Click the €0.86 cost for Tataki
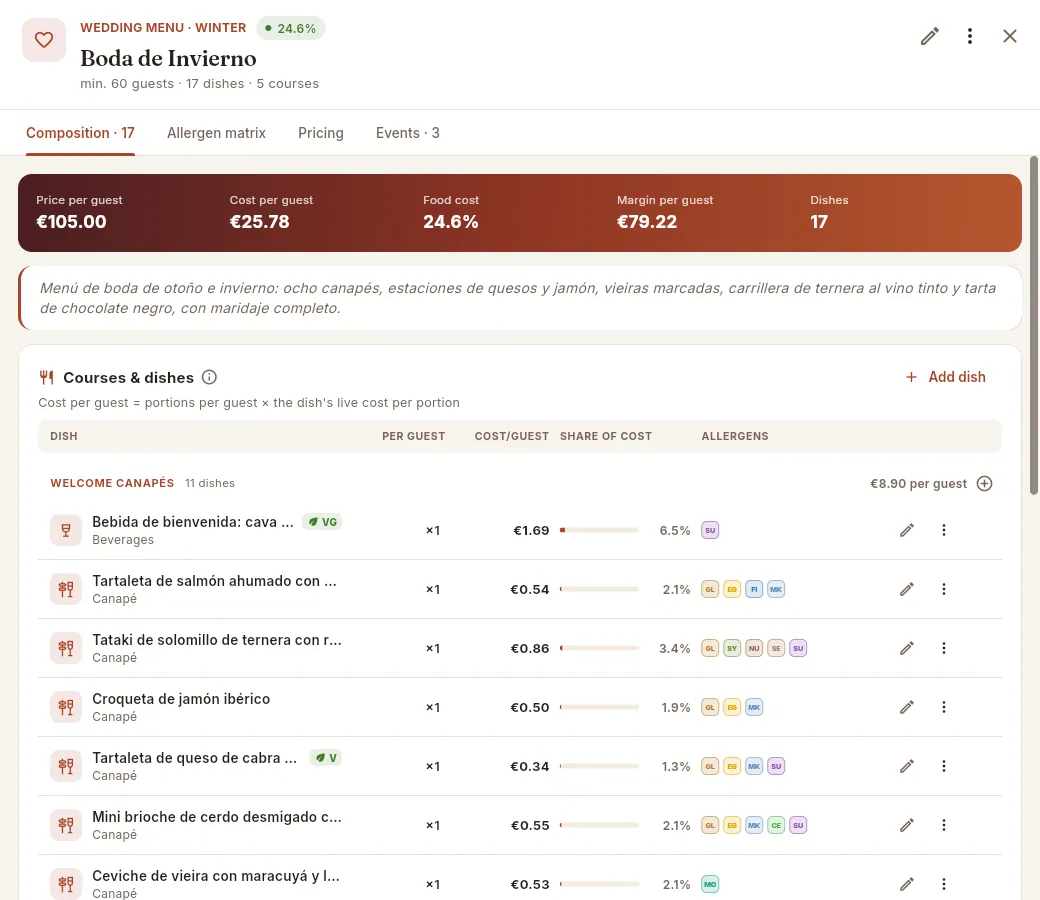The width and height of the screenshot is (1040, 900). (x=530, y=648)
